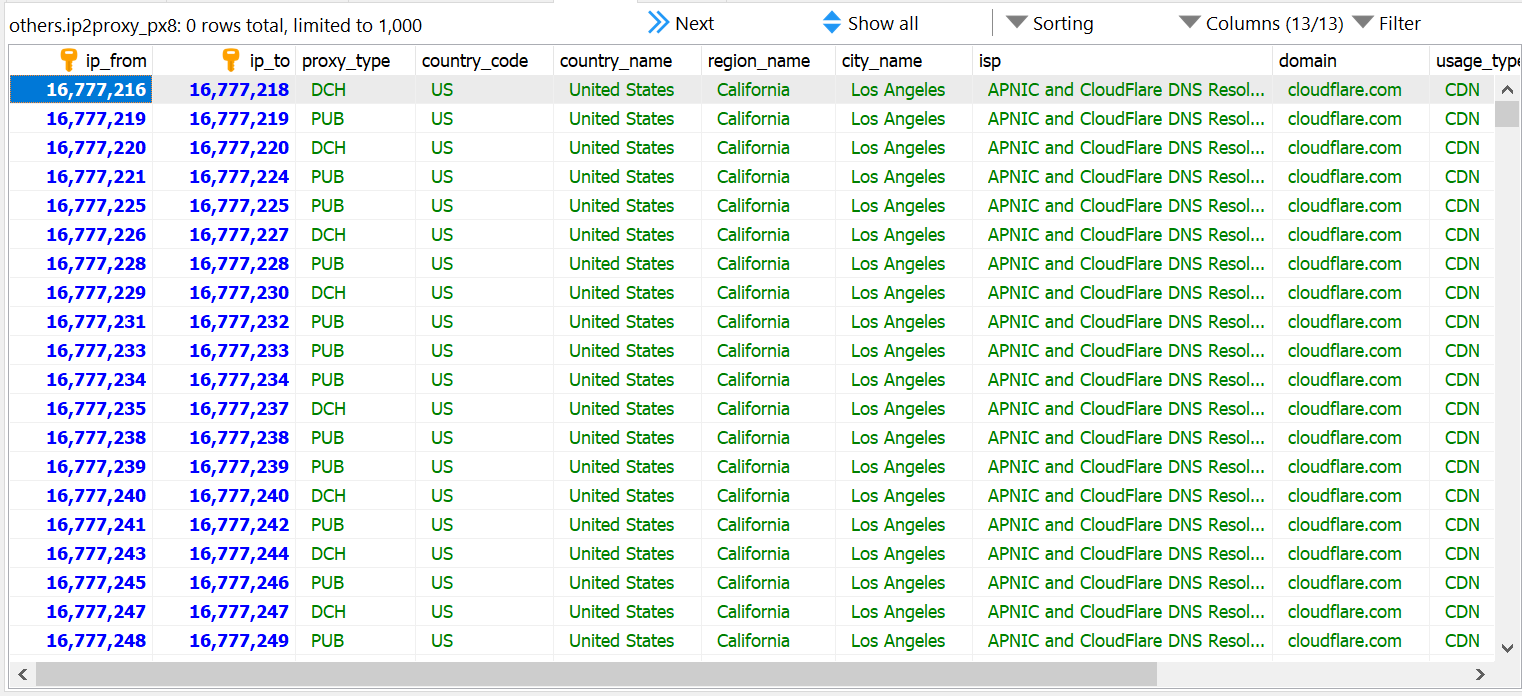Click the vertical scrollbar thumb
This screenshot has height=696, width=1522.
point(1507,114)
